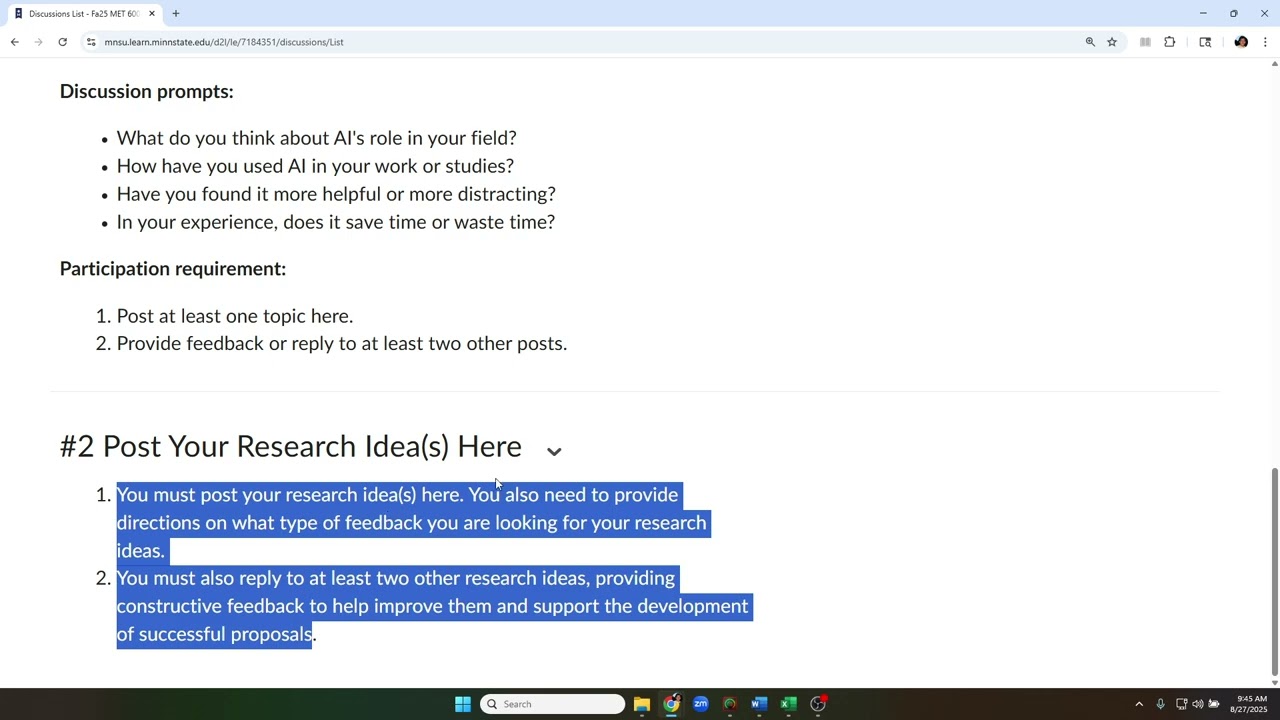Click the 'Discussion prompts:' heading
The width and height of the screenshot is (1280, 720).
click(x=147, y=91)
